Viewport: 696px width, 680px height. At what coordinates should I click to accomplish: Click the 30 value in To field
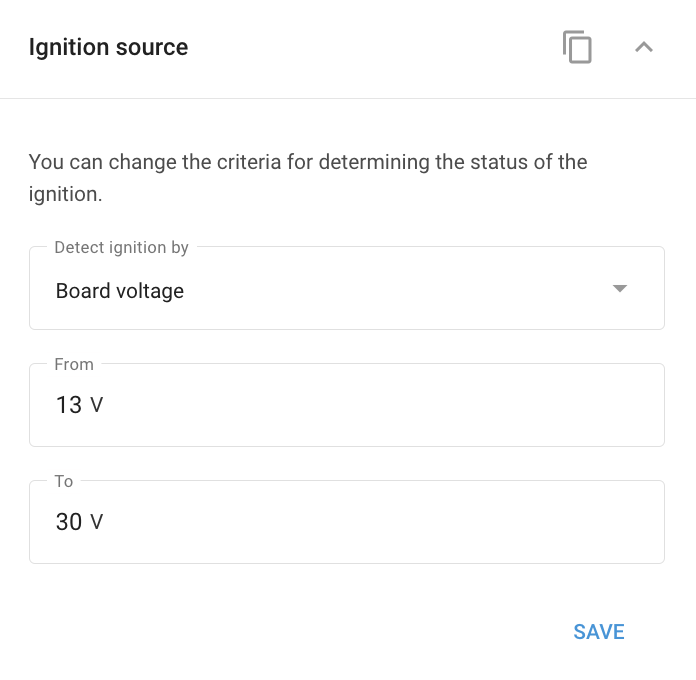pos(69,522)
